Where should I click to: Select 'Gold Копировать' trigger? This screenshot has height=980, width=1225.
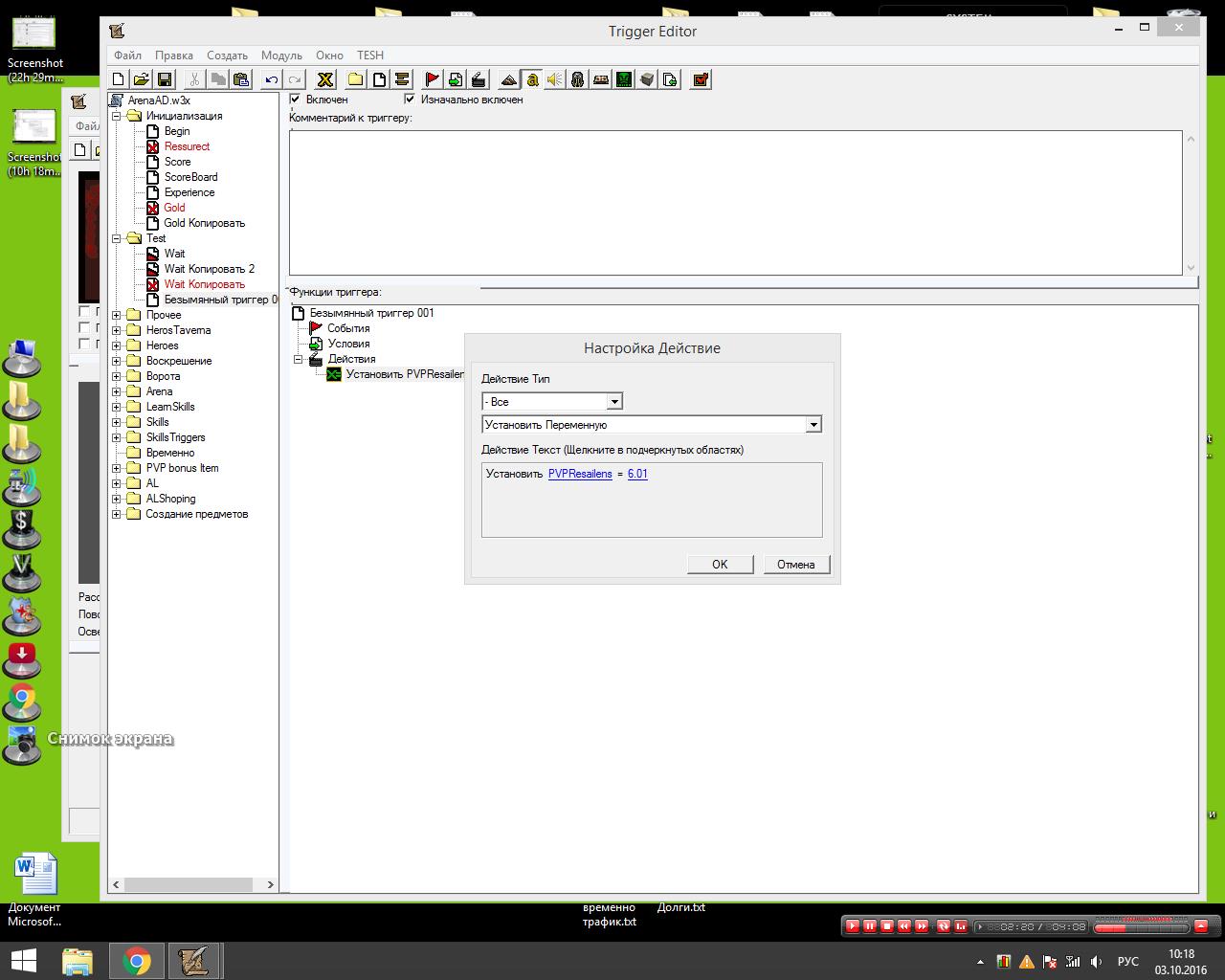(204, 223)
